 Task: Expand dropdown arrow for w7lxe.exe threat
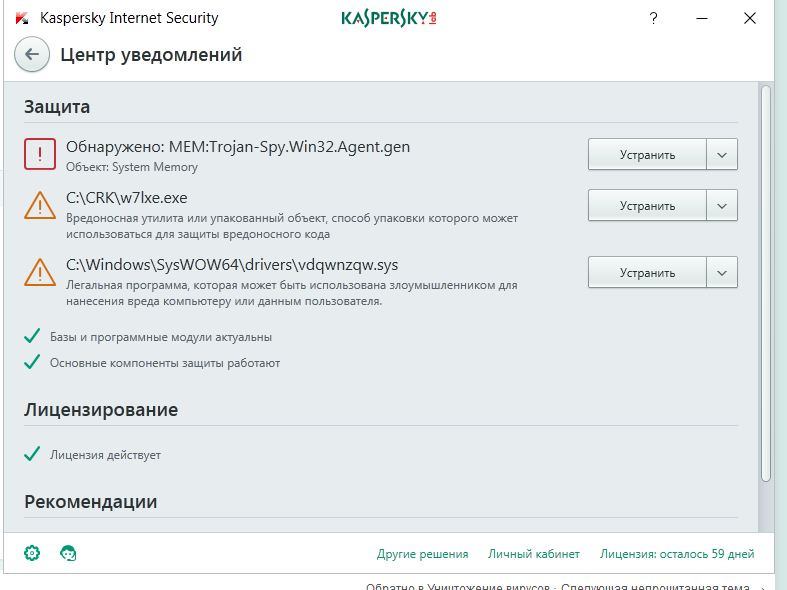coord(722,206)
